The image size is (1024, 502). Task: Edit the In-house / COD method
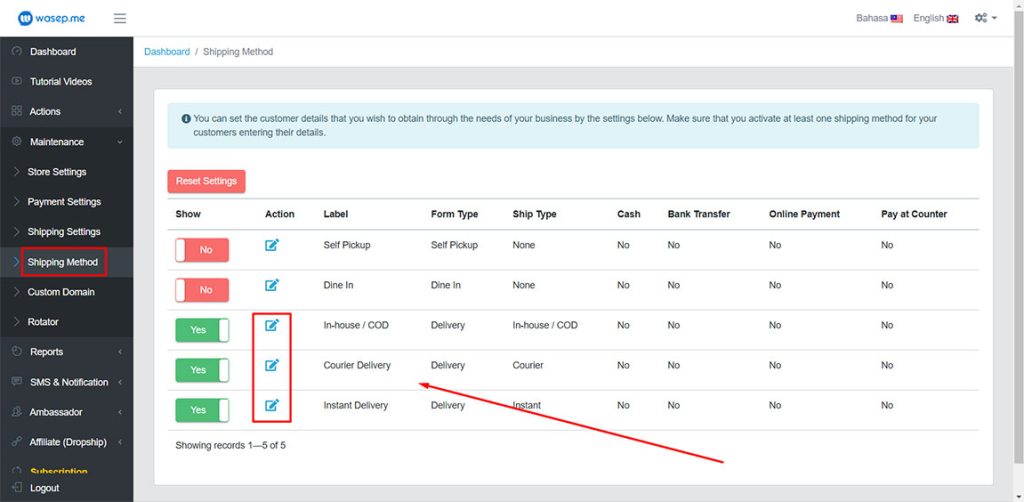coord(272,324)
